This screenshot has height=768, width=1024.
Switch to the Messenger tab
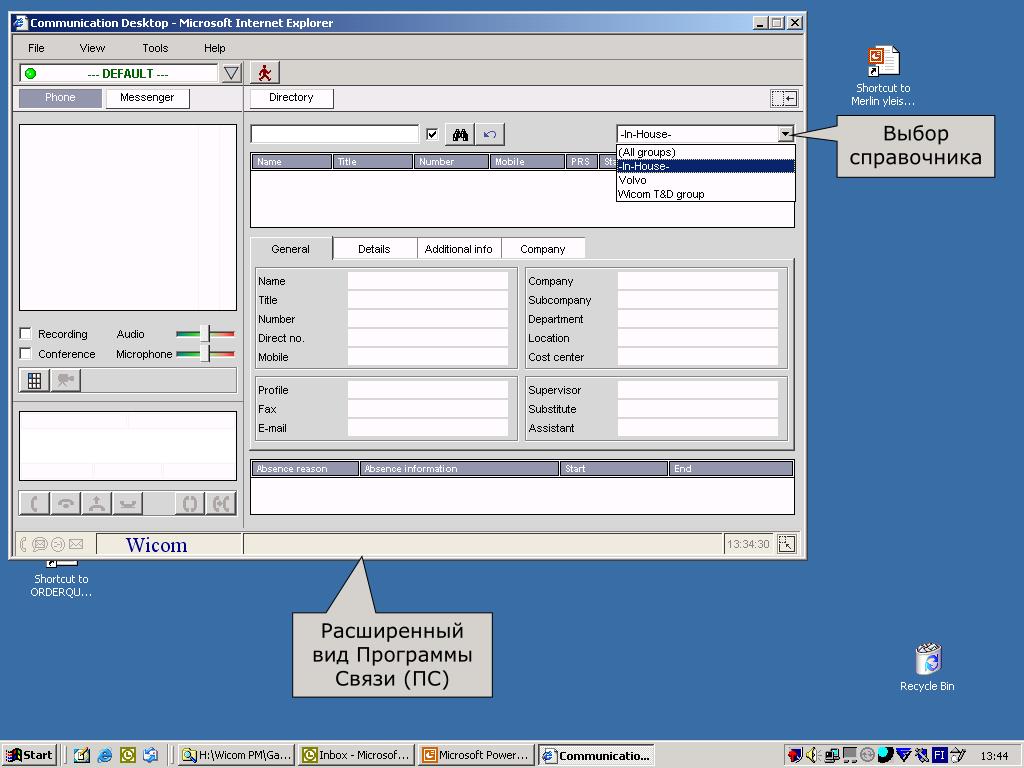coord(147,97)
